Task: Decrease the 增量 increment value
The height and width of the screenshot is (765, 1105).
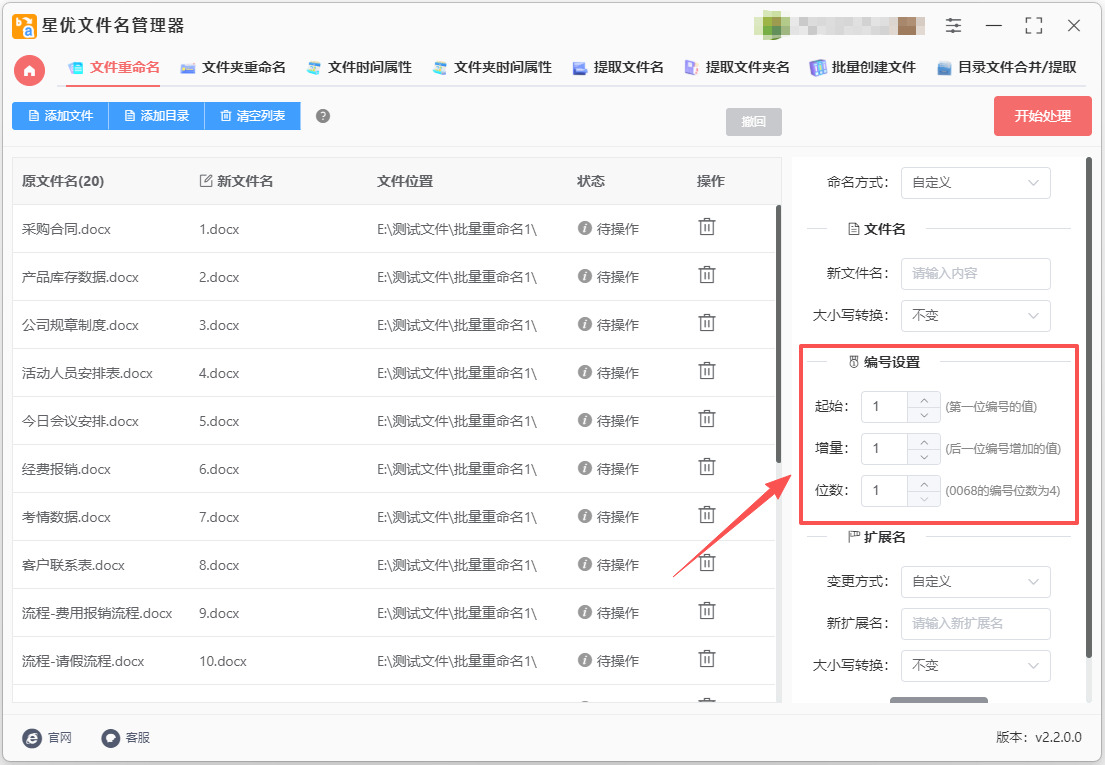Action: [923, 456]
